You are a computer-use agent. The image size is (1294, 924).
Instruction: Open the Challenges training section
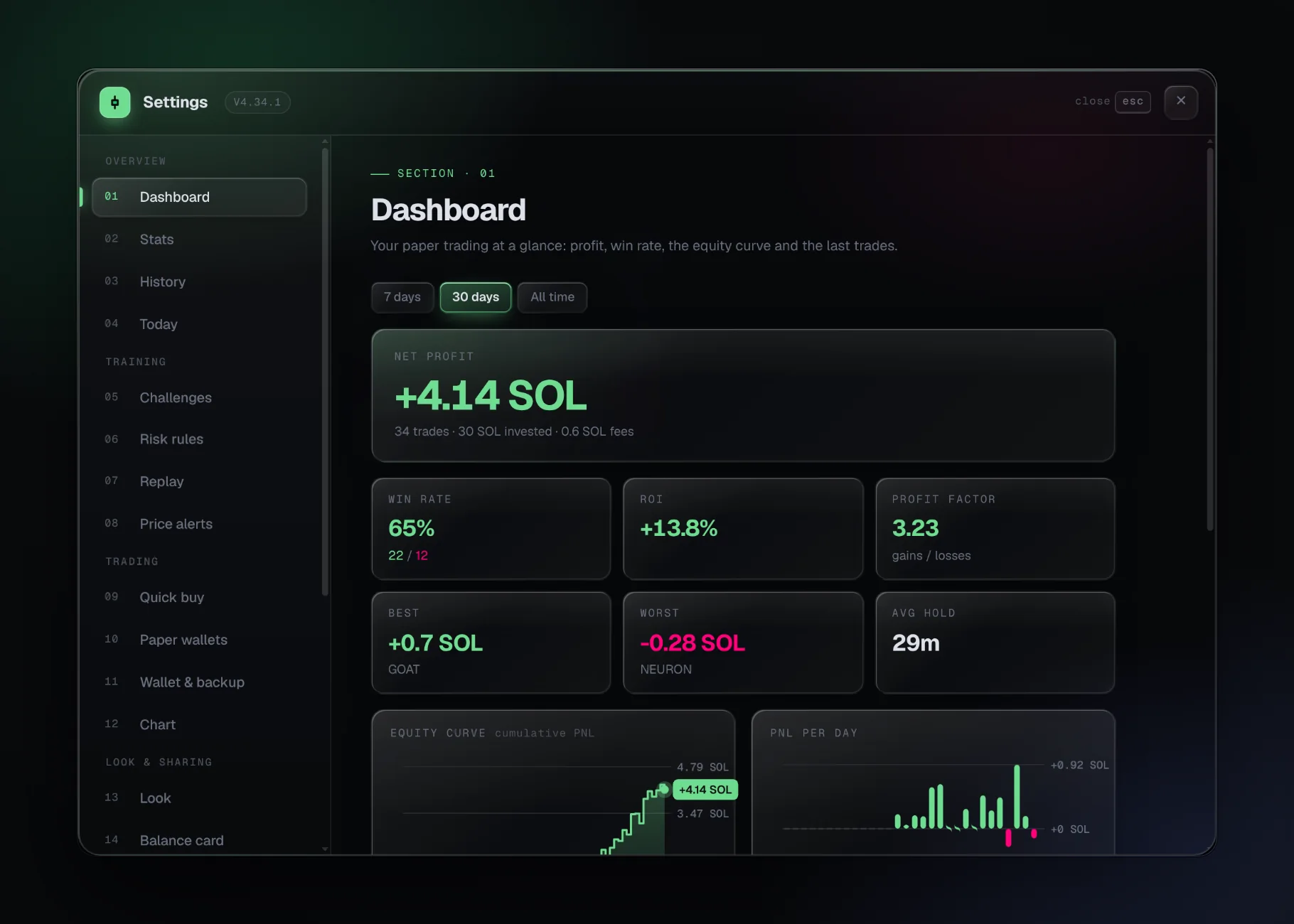(199, 397)
